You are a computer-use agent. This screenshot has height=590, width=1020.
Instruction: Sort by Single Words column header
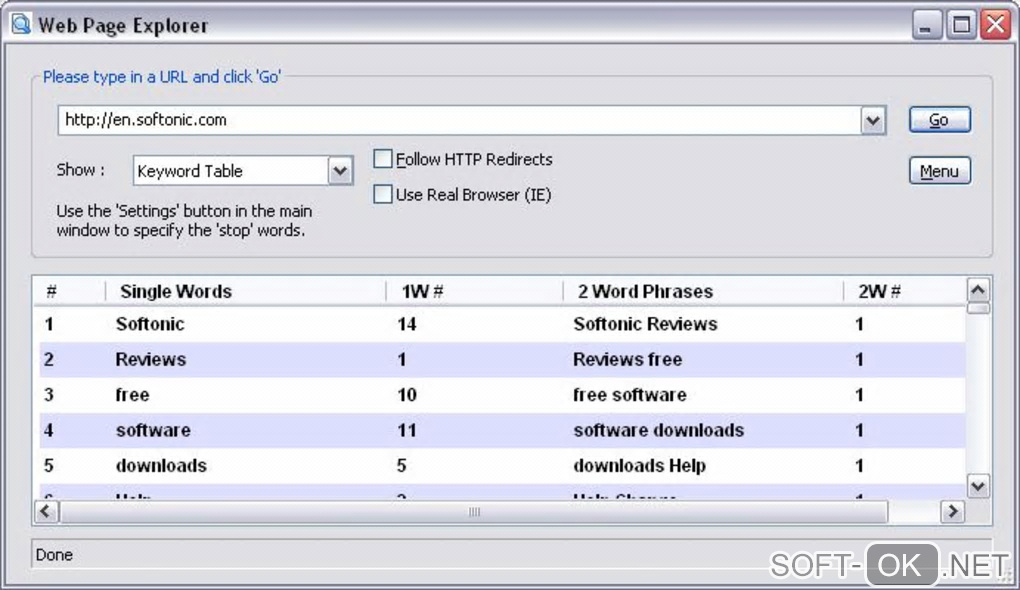tap(176, 292)
